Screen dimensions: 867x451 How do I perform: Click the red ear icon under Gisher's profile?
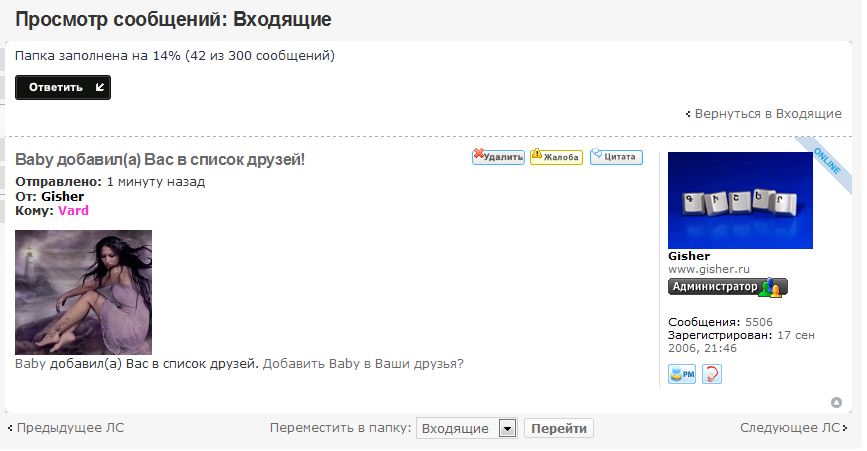[711, 374]
